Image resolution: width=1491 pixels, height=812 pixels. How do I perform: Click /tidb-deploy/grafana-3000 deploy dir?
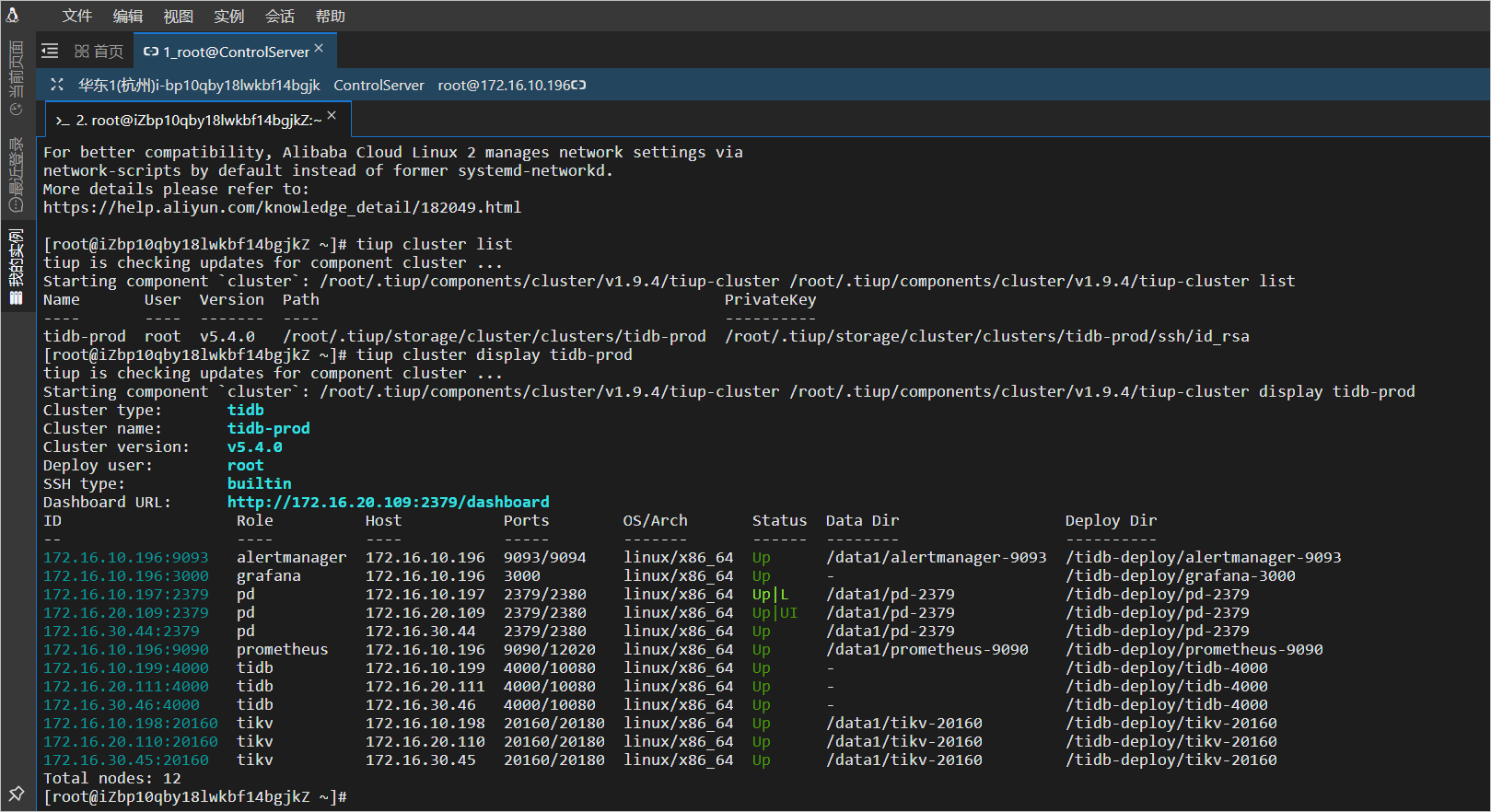(x=1180, y=575)
